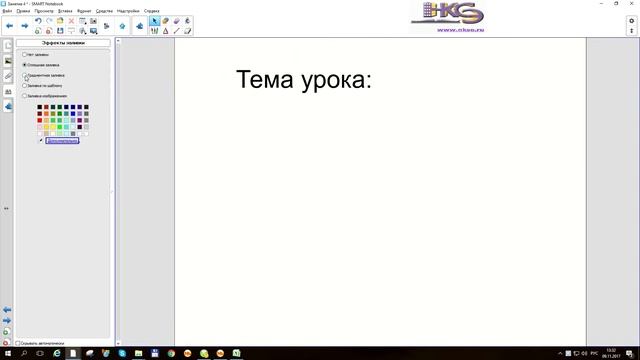
Task: Open Skype from the taskbar
Action: tap(122, 353)
